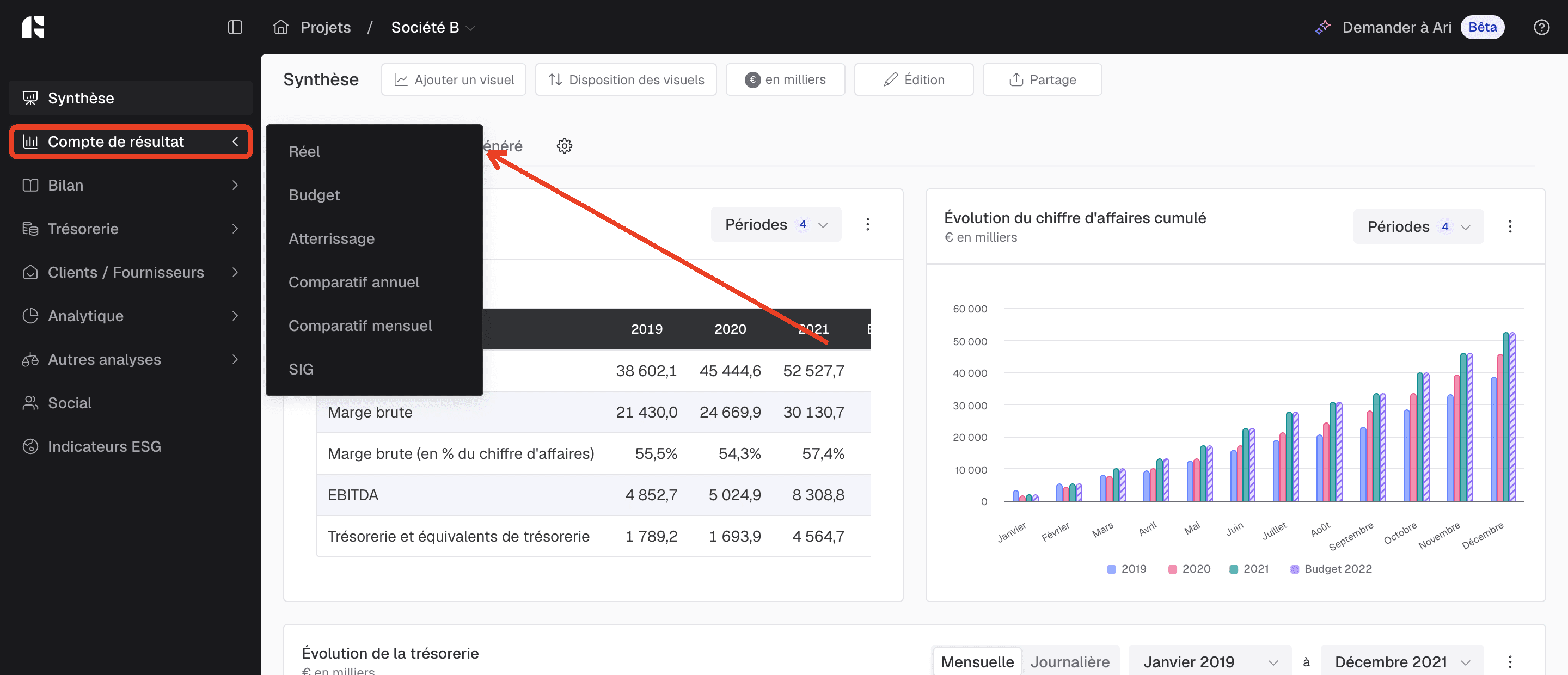
Task: Click the Marge brute row label
Action: 370,412
